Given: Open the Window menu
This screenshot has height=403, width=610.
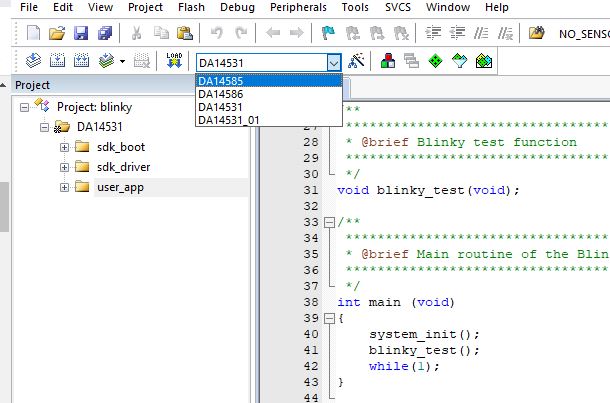Looking at the screenshot, I should [x=448, y=7].
